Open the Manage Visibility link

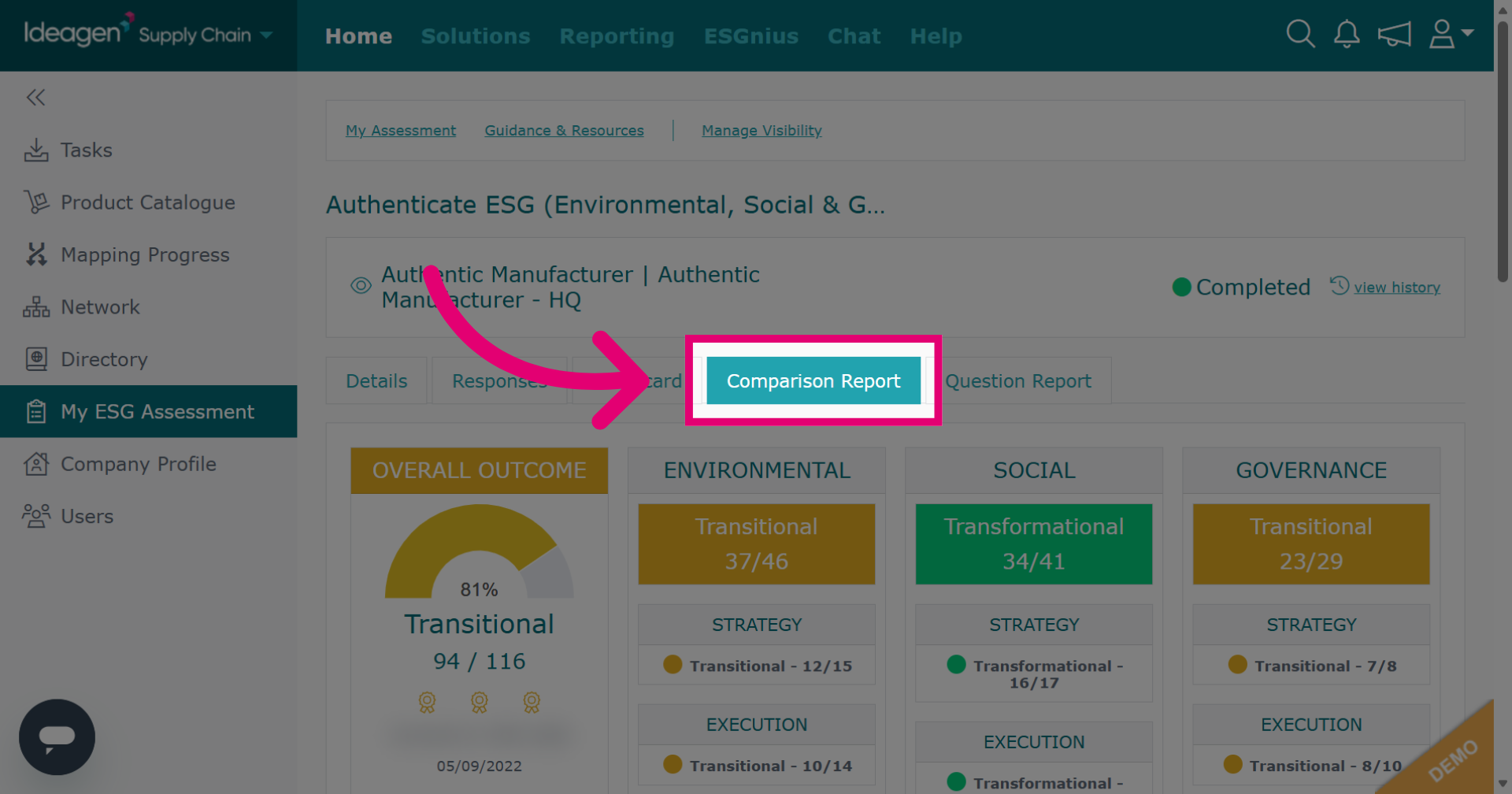point(762,131)
